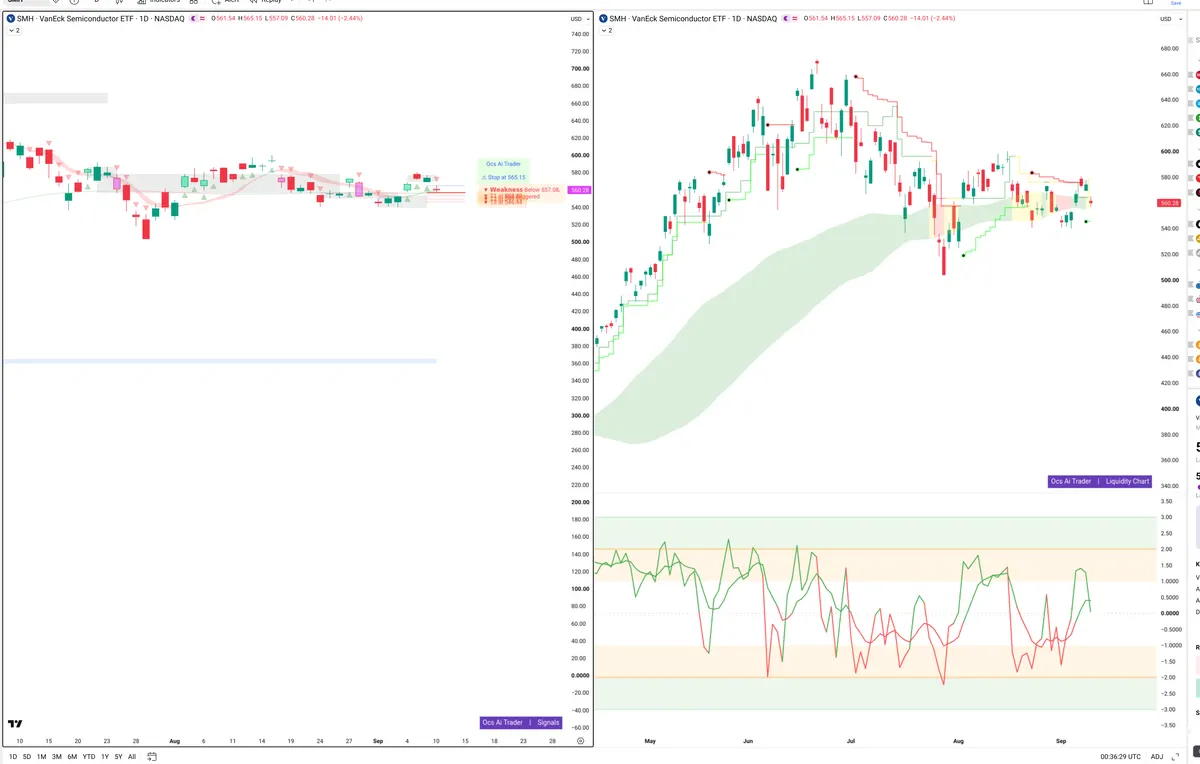
Task: Click the 'Aug' label on left time axis
Action: 175,741
